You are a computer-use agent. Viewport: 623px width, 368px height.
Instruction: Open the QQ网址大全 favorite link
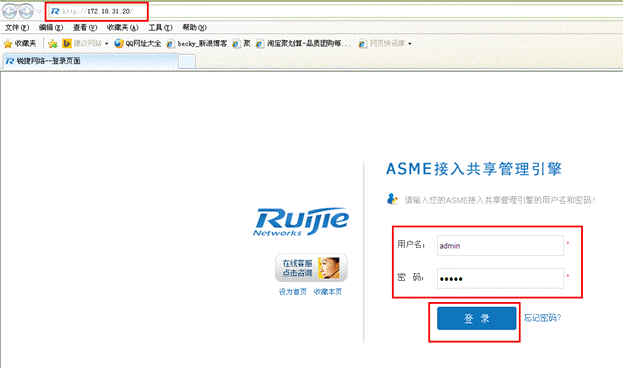[138, 43]
